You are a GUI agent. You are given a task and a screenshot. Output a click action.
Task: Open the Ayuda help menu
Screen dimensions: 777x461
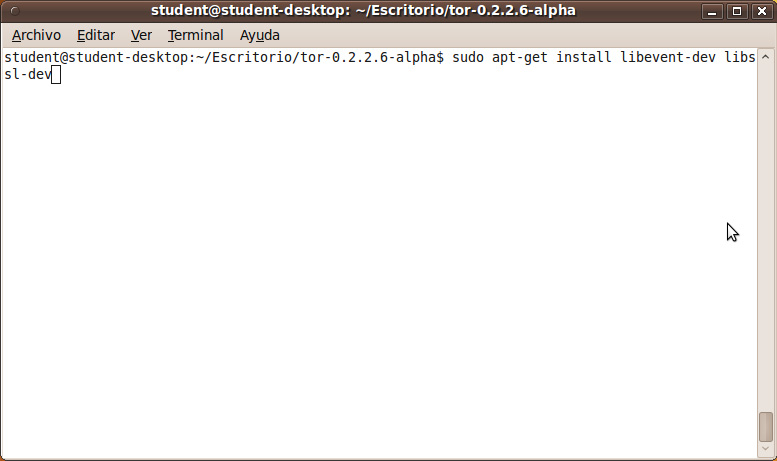(x=260, y=35)
